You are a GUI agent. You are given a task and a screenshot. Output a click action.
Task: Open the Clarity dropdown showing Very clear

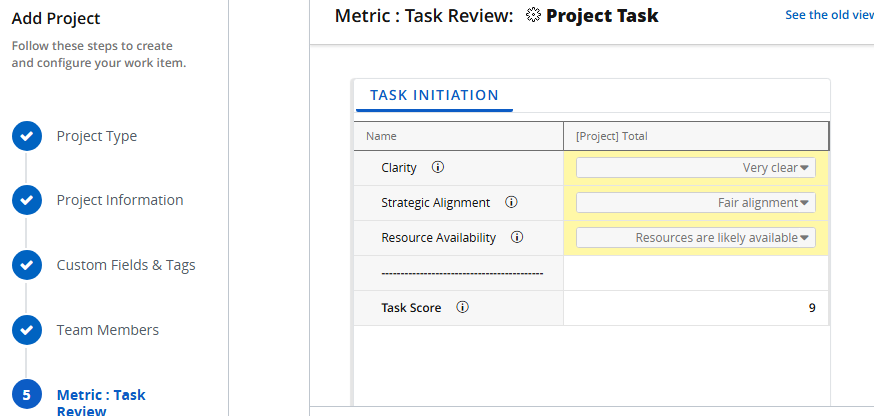point(696,168)
